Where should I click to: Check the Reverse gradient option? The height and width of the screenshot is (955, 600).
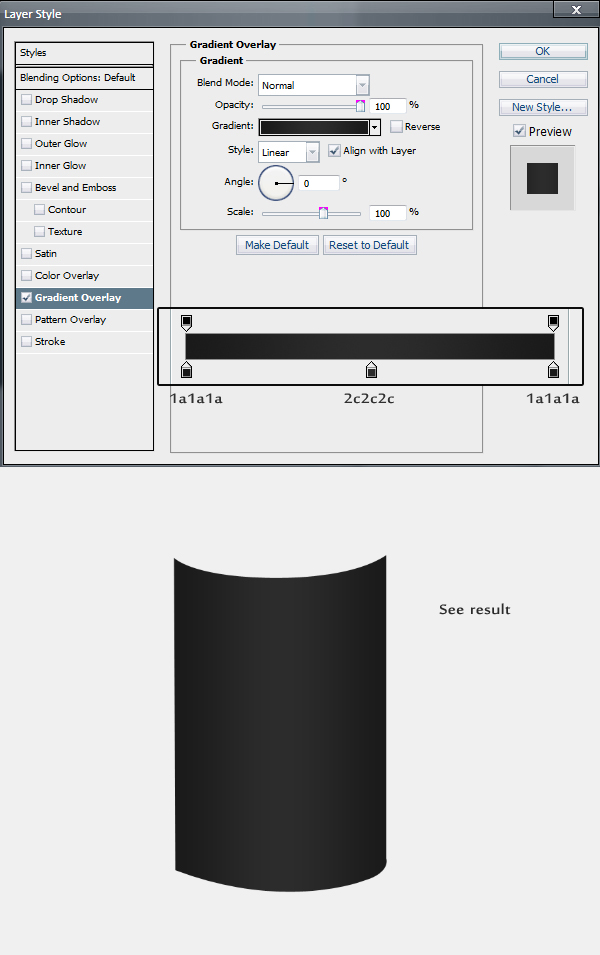point(397,127)
